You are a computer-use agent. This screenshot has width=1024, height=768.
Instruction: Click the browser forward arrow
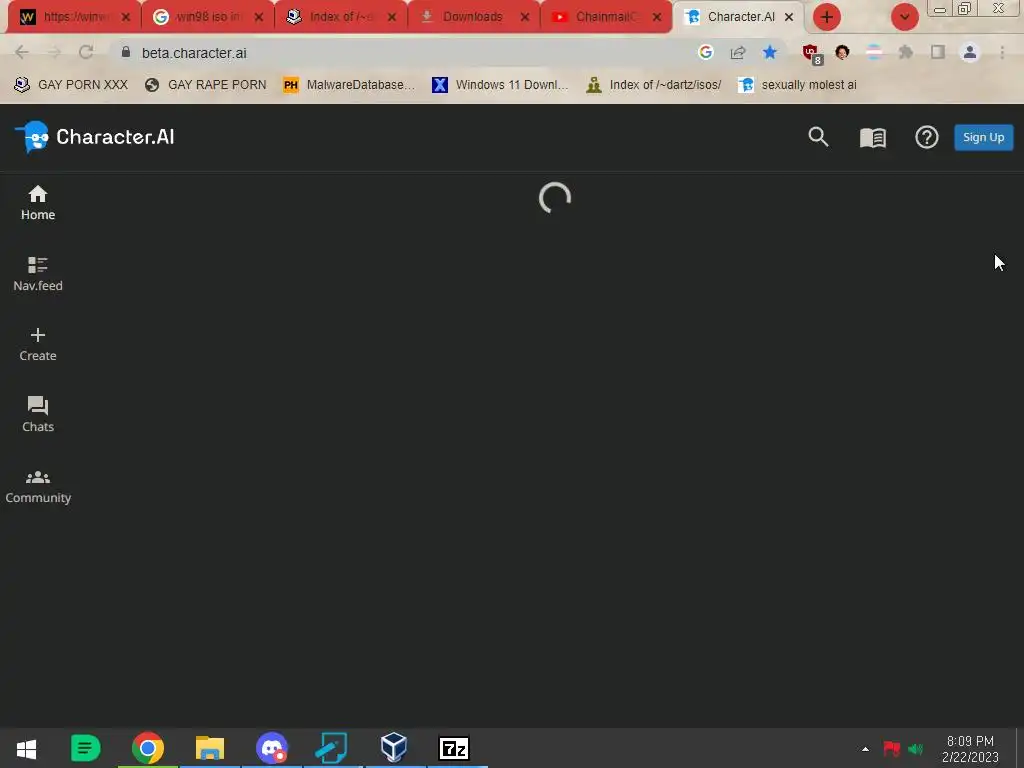point(54,52)
